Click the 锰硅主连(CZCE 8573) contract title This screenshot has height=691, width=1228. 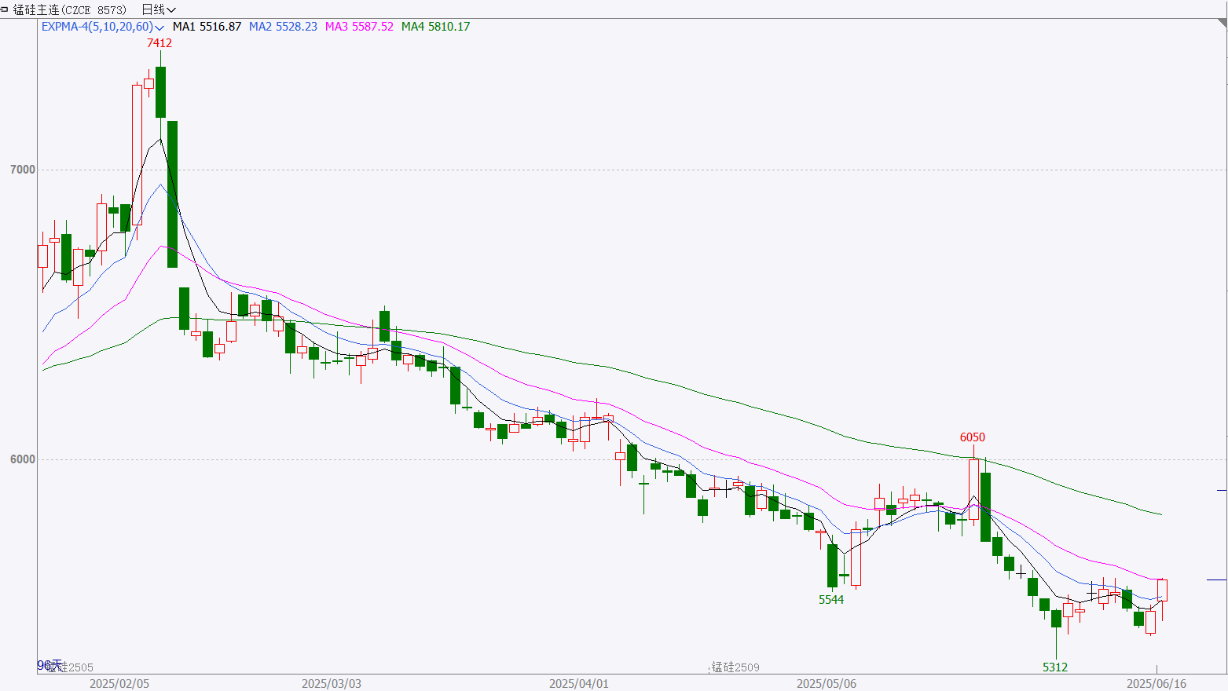70,9
